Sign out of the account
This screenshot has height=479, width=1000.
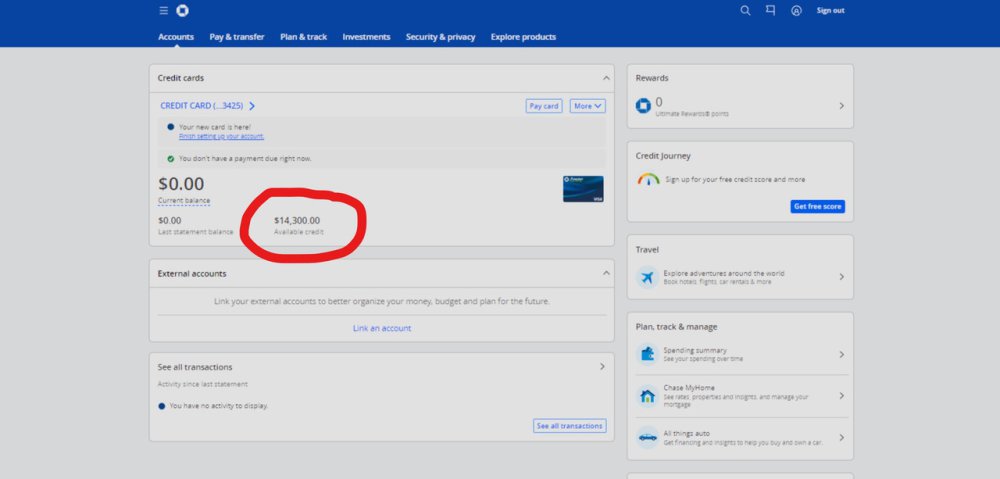(830, 11)
